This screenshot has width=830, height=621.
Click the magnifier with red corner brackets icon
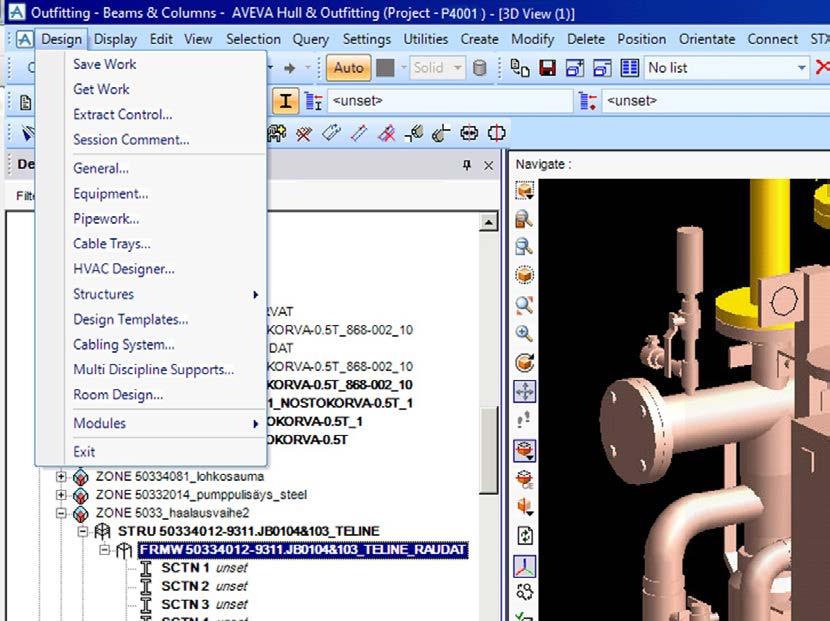pyautogui.click(x=524, y=304)
